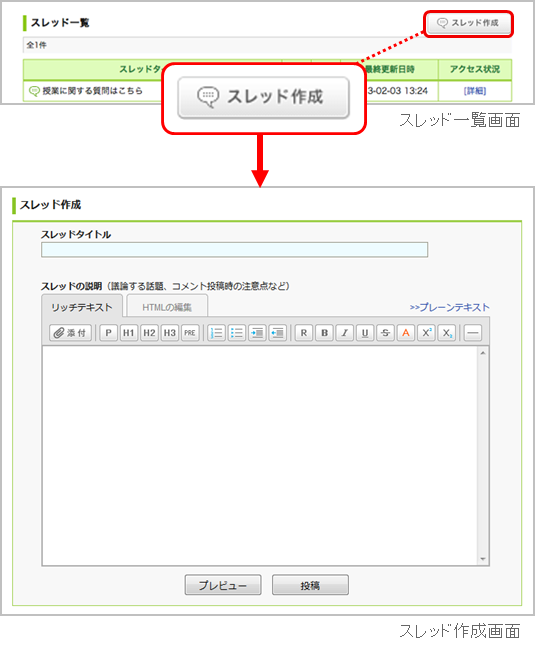Apply PRE preformatted text style
Screen dimensions: 537x650
(x=190, y=333)
